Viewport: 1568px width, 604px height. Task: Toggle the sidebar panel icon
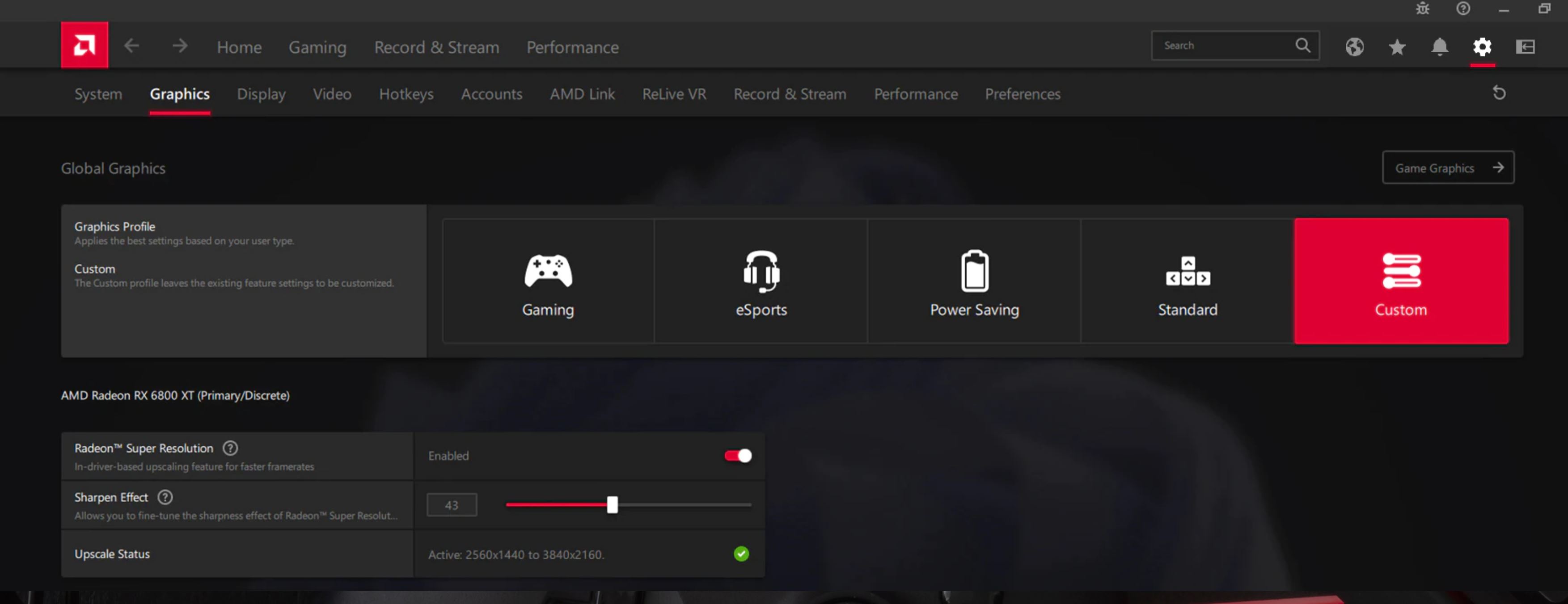pyautogui.click(x=1526, y=47)
